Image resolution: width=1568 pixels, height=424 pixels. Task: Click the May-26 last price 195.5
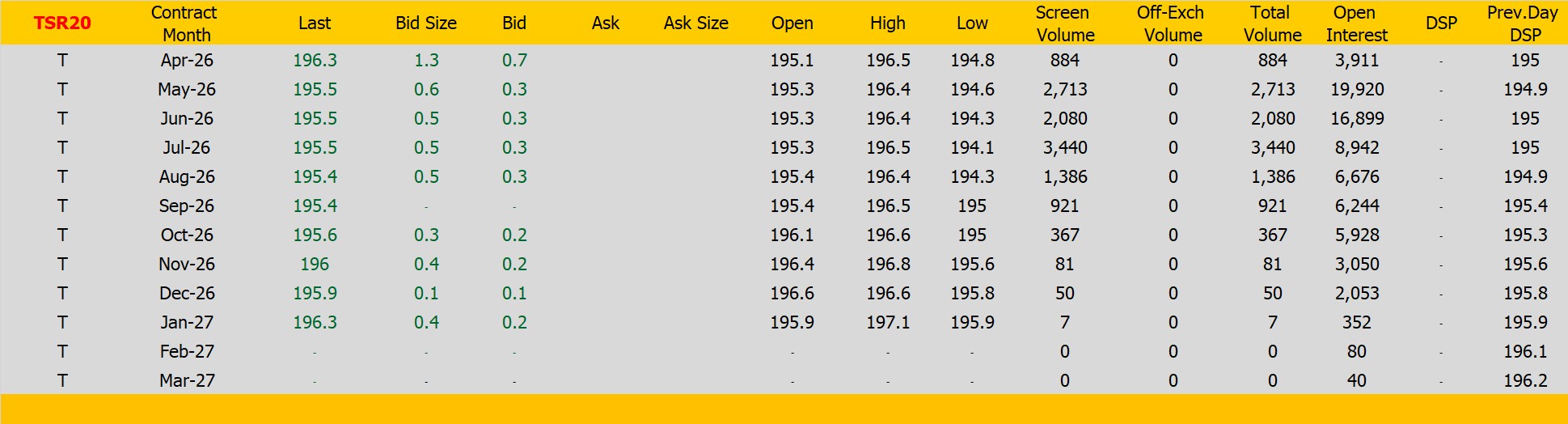pyautogui.click(x=315, y=90)
